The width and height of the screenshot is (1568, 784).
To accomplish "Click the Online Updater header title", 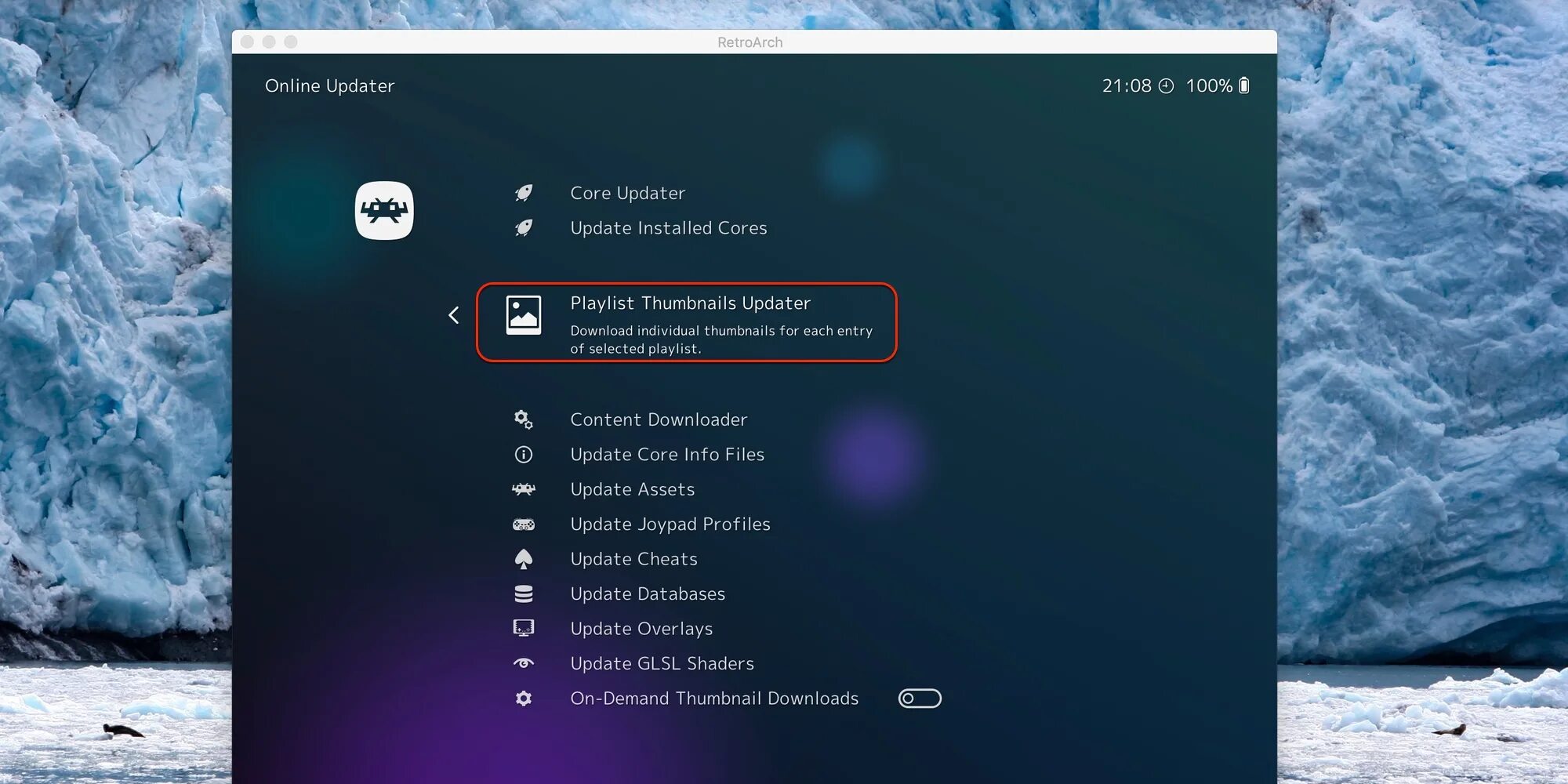I will pos(329,86).
